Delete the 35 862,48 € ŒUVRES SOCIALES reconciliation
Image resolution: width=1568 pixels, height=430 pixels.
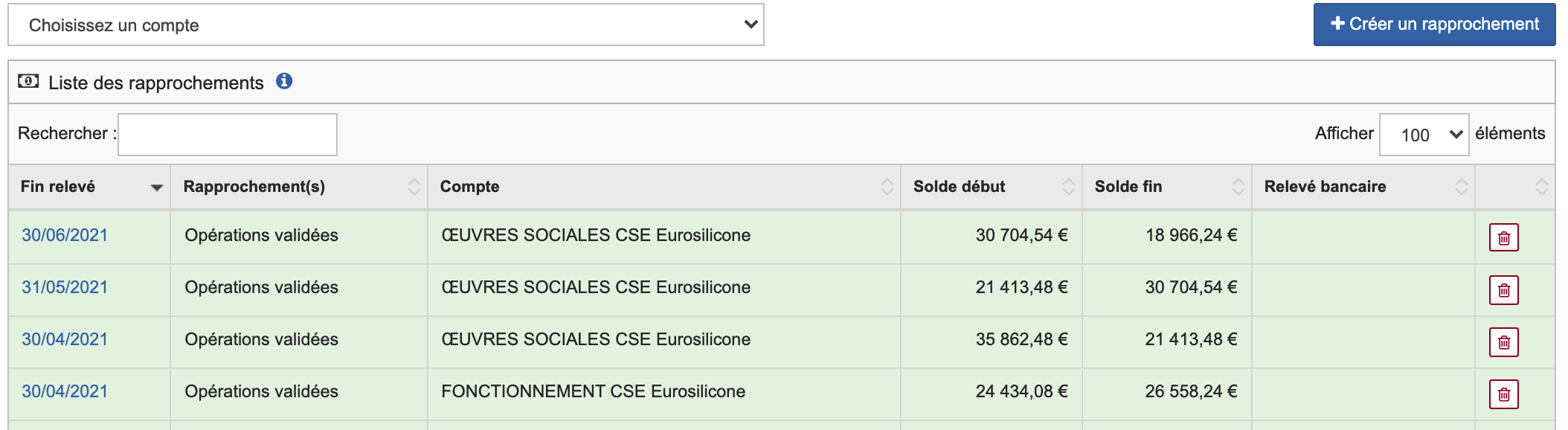tap(1503, 342)
